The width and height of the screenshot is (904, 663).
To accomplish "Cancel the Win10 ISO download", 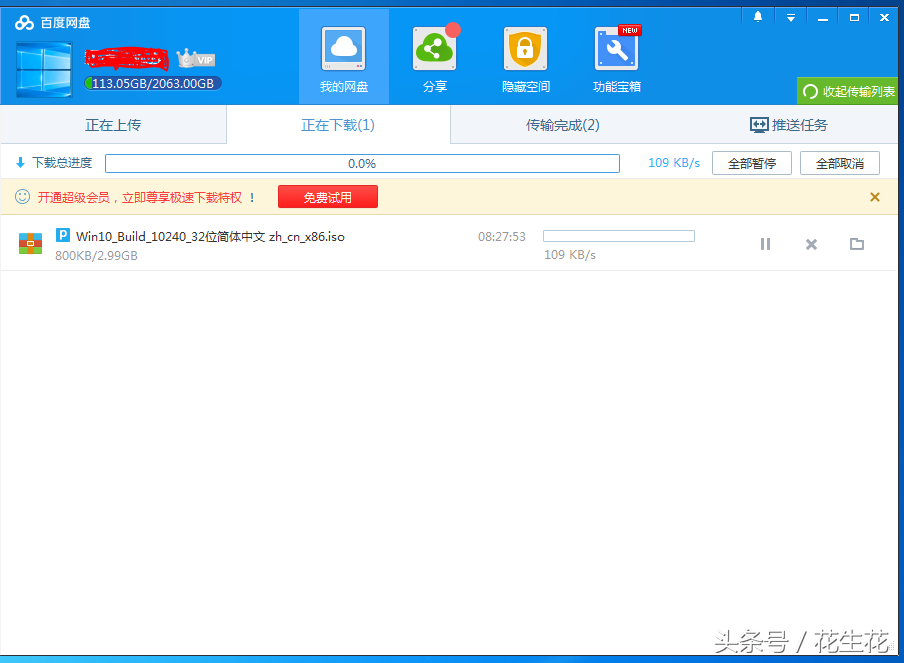I will pos(811,244).
